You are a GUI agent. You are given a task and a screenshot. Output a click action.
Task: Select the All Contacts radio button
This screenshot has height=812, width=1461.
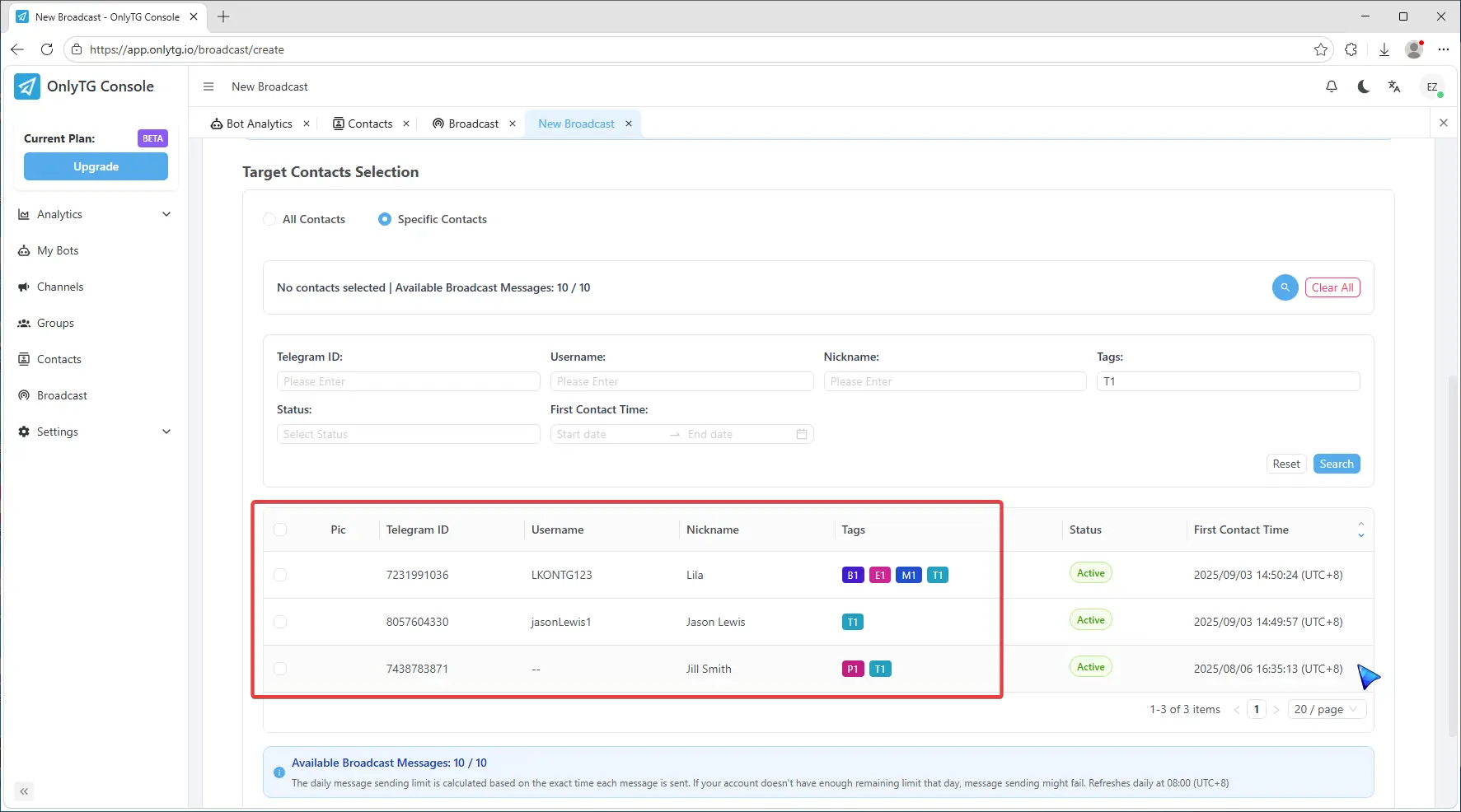tap(269, 219)
